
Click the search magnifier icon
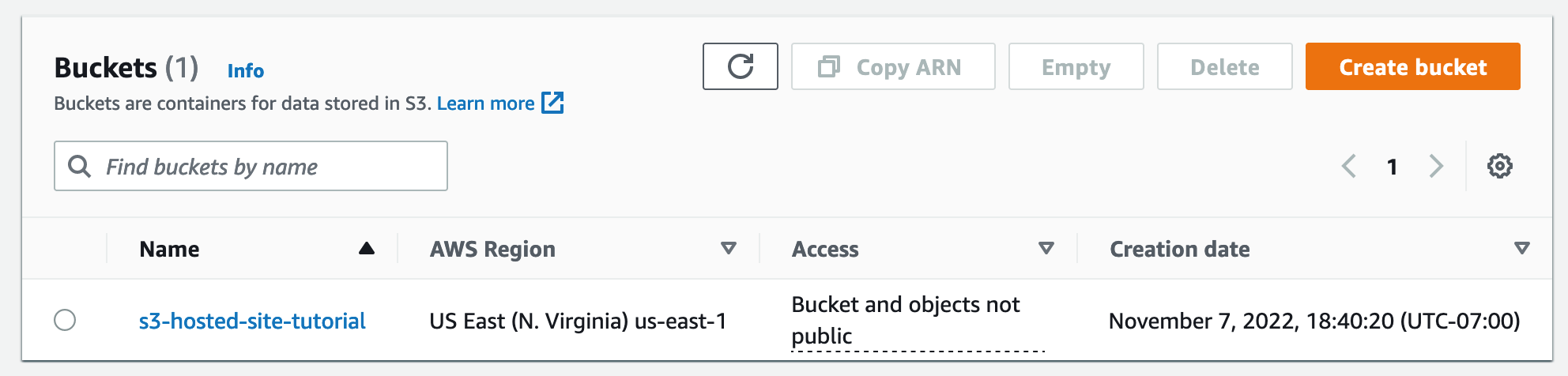pos(79,166)
